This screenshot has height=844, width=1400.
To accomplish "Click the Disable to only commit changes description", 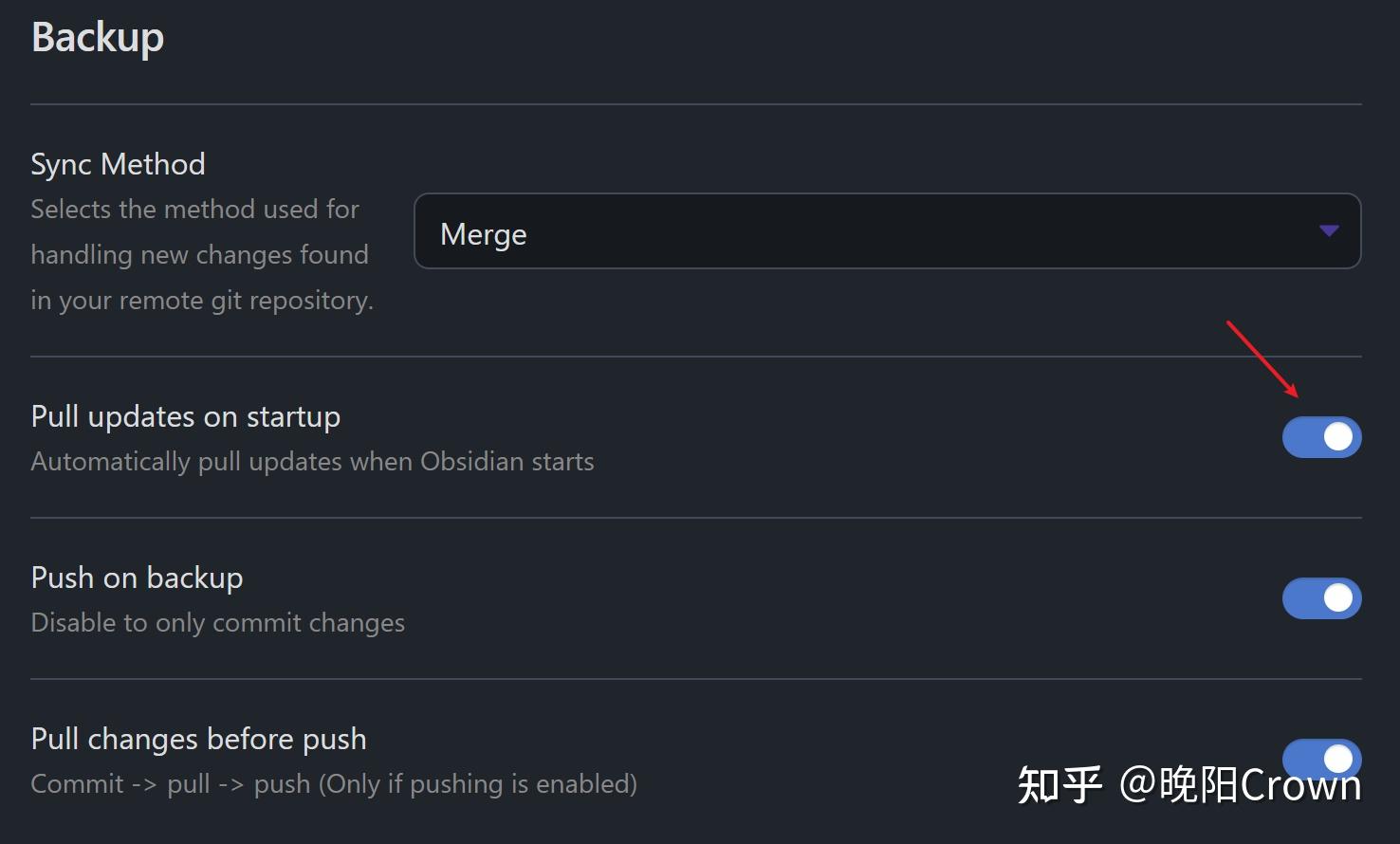I will pyautogui.click(x=217, y=622).
